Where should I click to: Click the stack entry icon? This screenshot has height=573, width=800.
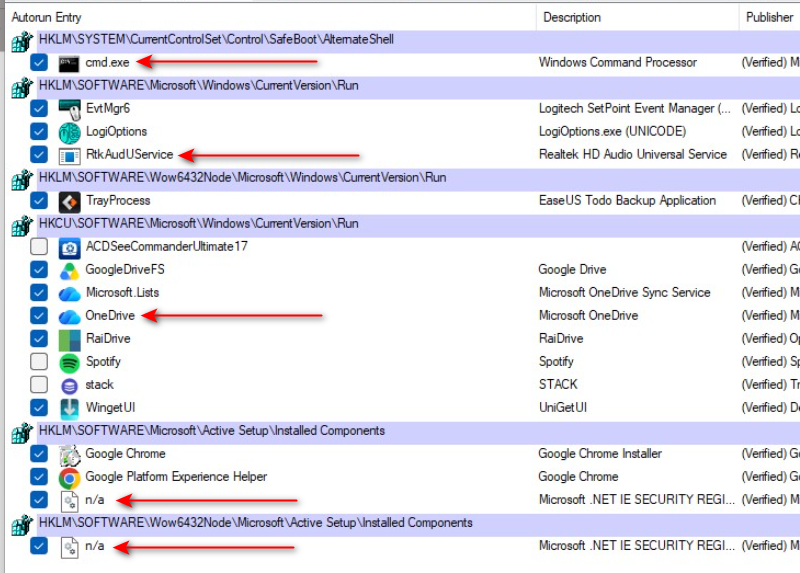69,386
